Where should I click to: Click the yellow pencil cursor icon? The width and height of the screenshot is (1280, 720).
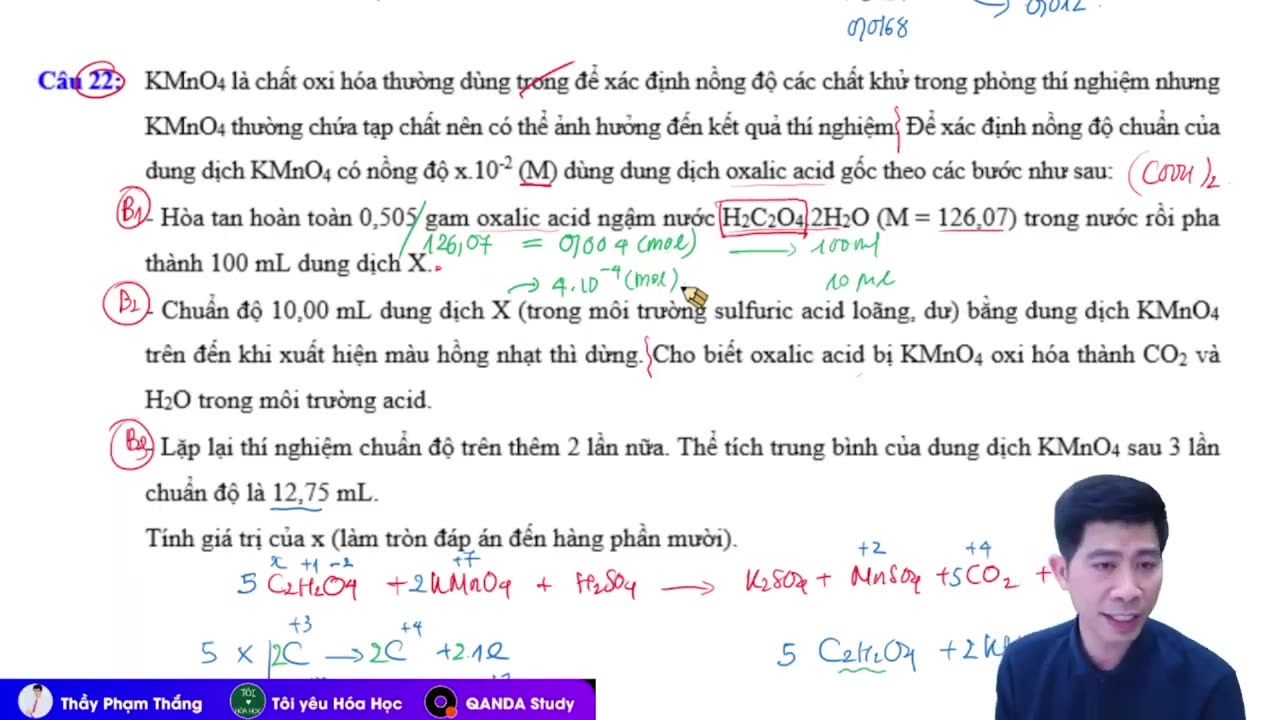[695, 296]
